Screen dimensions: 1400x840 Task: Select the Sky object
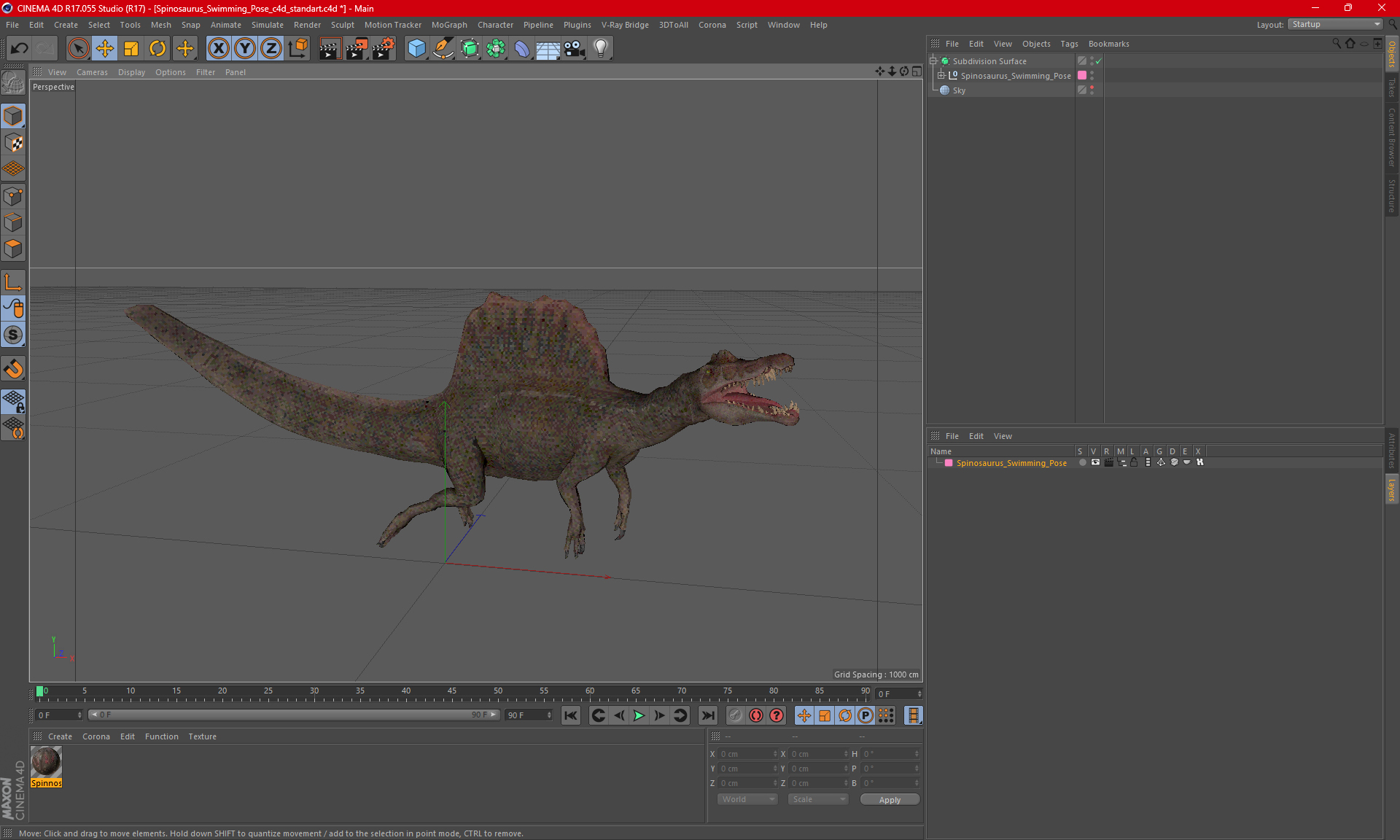[959, 90]
